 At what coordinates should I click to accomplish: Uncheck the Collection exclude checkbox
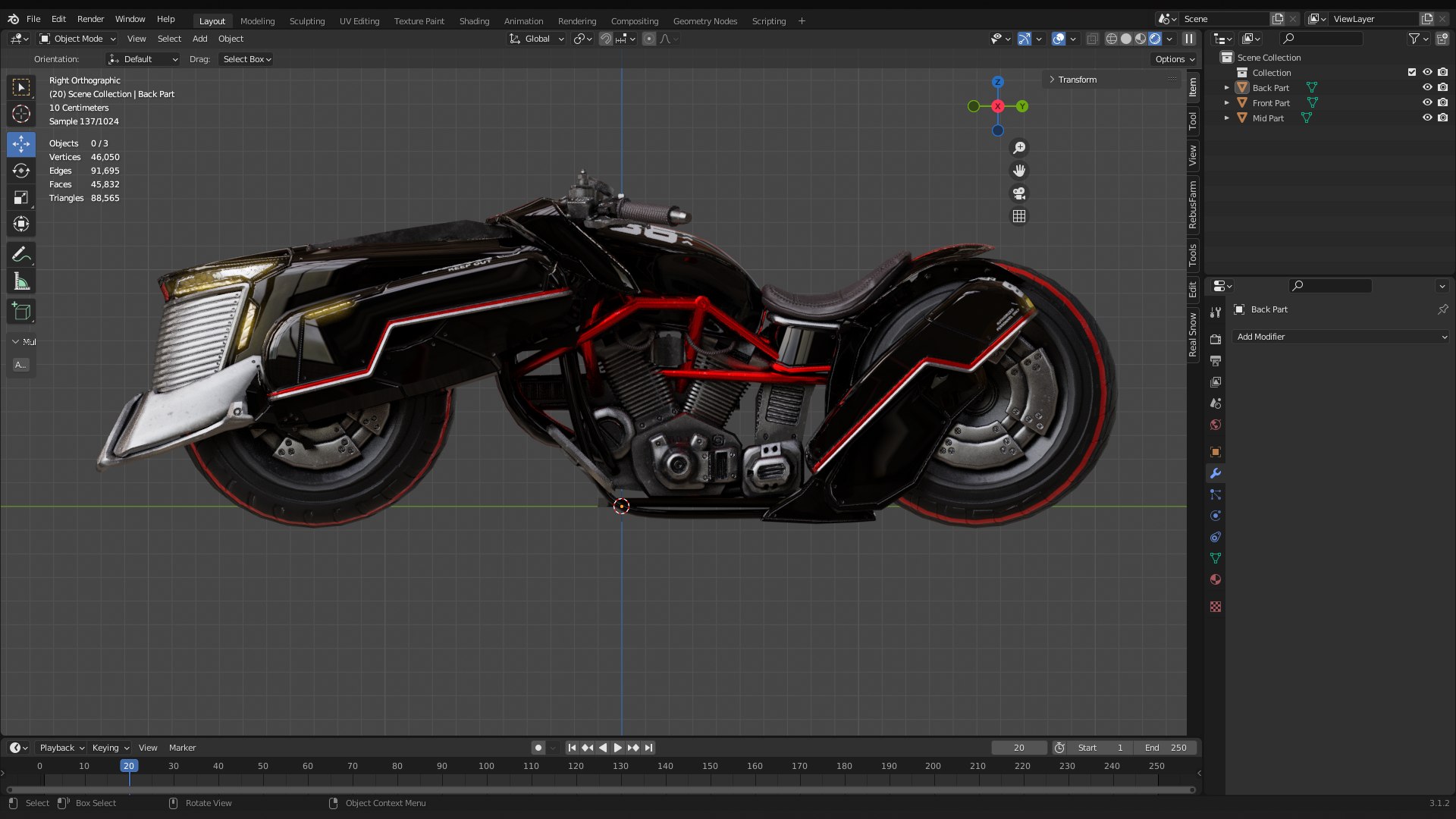(1412, 73)
